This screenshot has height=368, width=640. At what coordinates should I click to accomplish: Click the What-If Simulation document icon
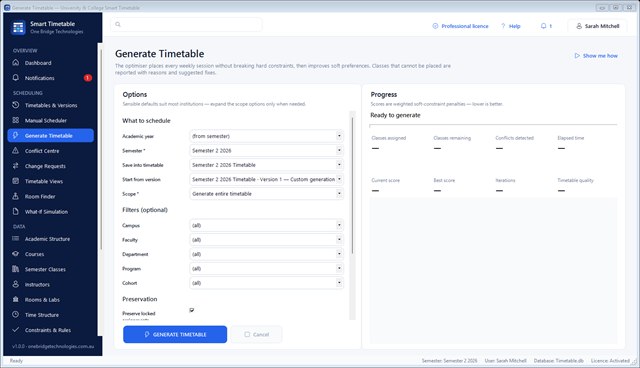tap(16, 211)
